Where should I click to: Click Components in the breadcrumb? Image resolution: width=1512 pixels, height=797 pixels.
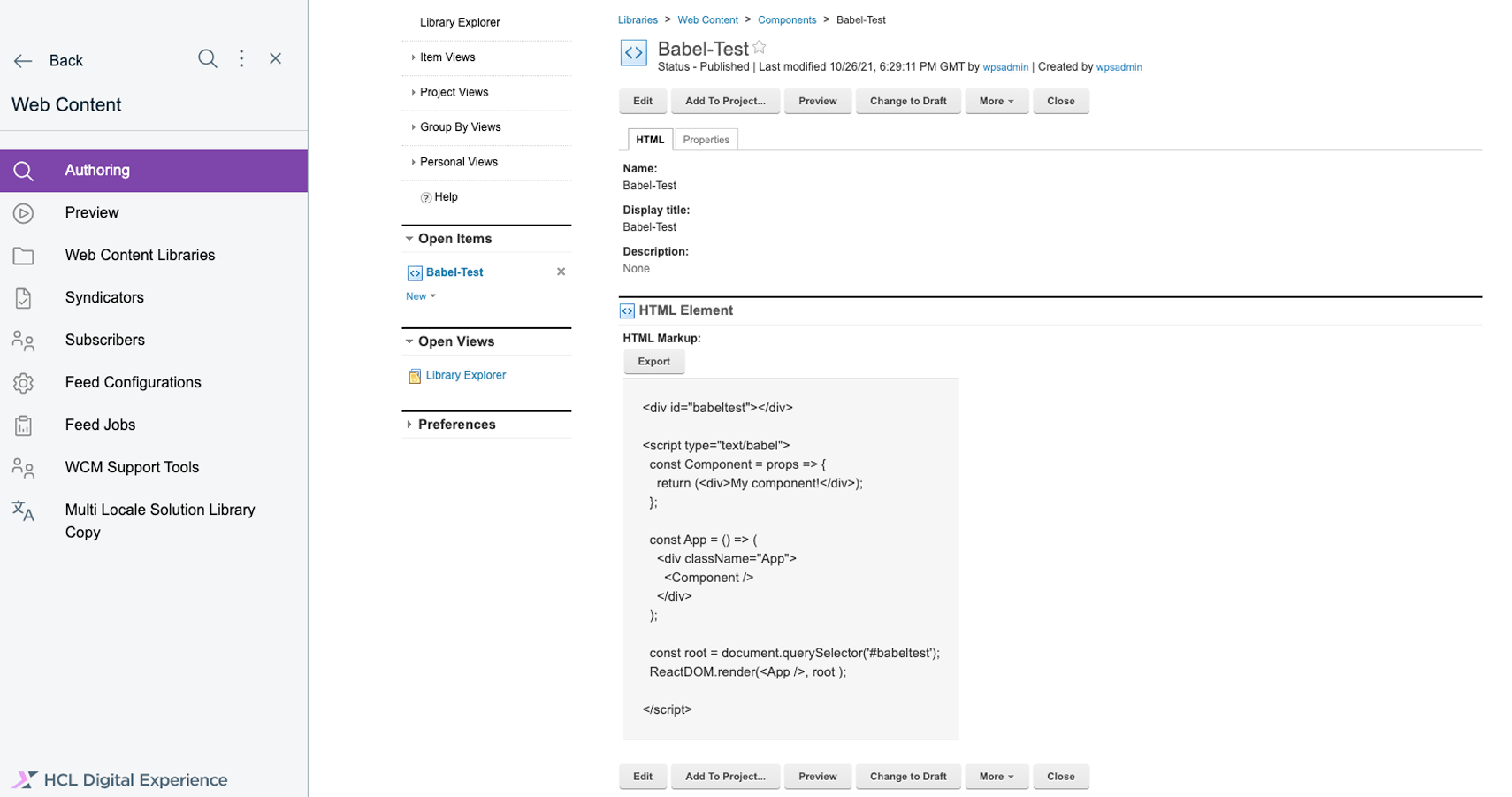click(x=787, y=20)
